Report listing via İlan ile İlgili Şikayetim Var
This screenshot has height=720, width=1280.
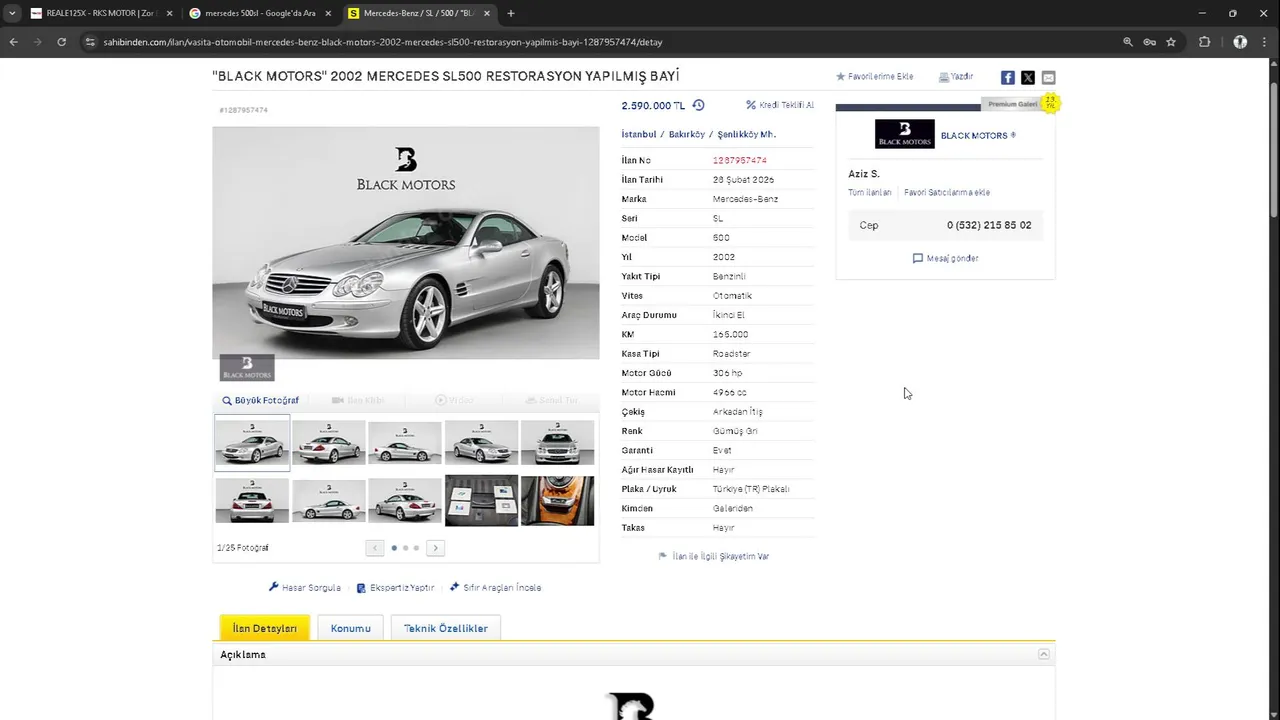point(714,556)
